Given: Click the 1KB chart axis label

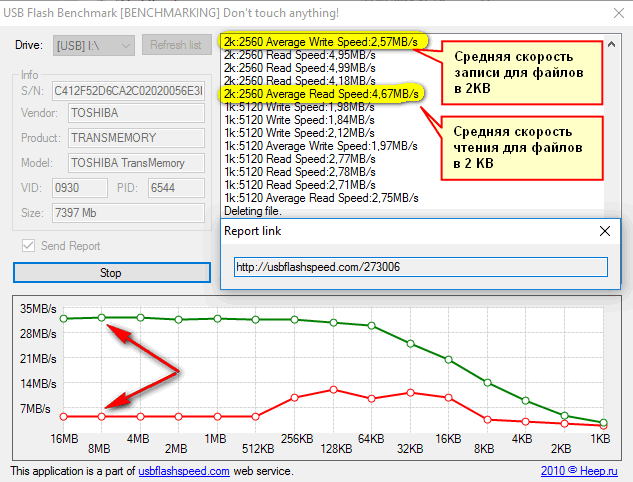Looking at the screenshot, I should [600, 438].
